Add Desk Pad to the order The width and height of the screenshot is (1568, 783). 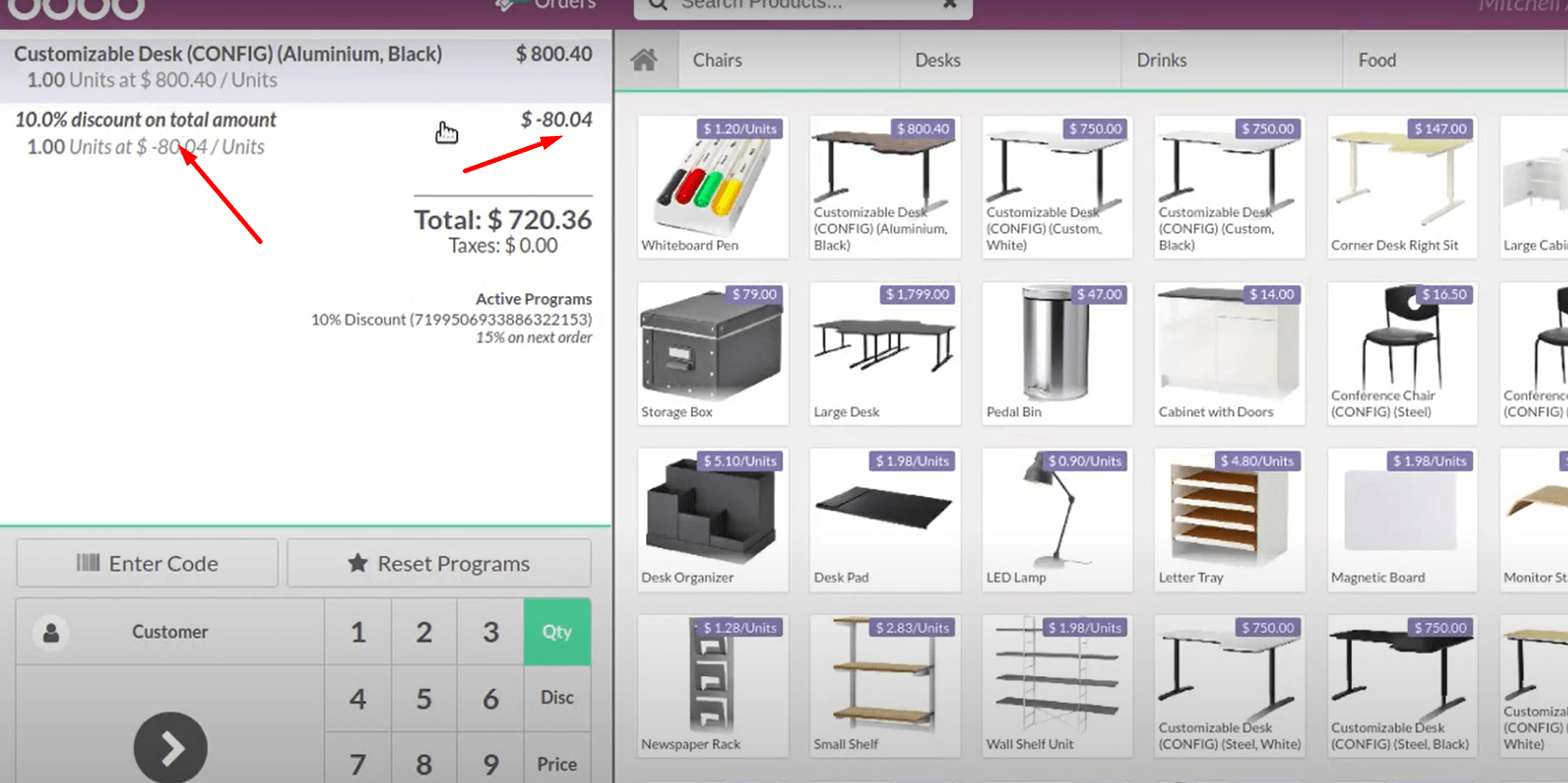(885, 520)
